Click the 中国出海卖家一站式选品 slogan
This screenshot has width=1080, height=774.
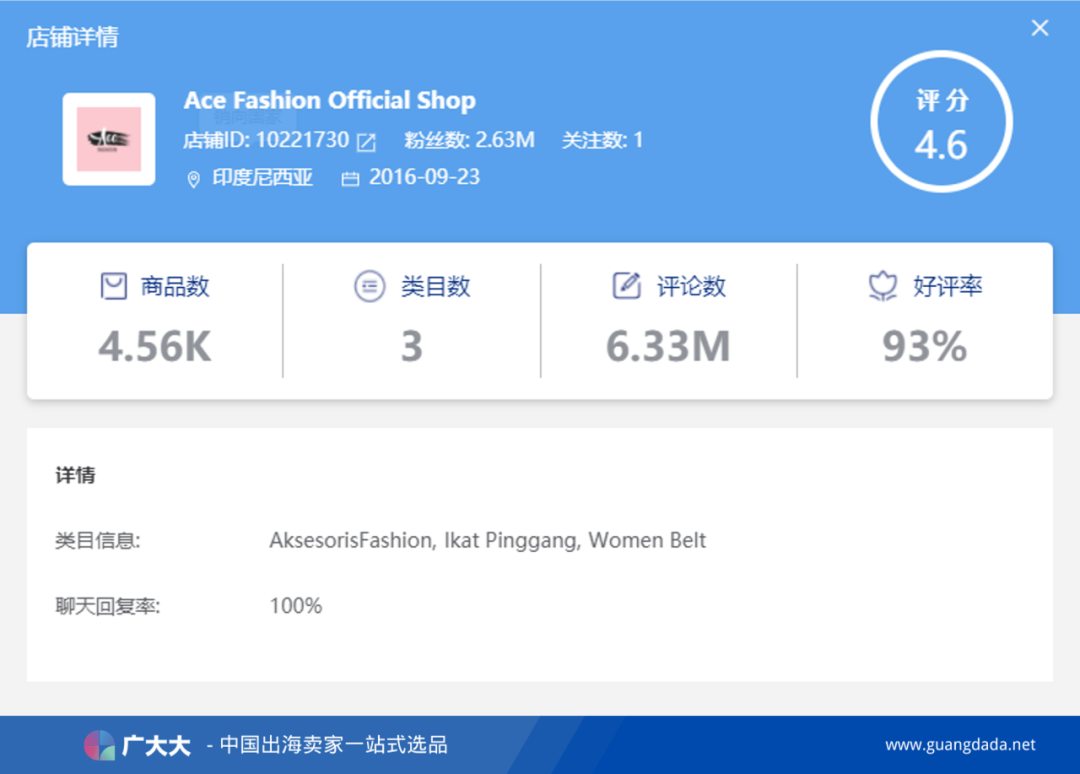[x=333, y=745]
